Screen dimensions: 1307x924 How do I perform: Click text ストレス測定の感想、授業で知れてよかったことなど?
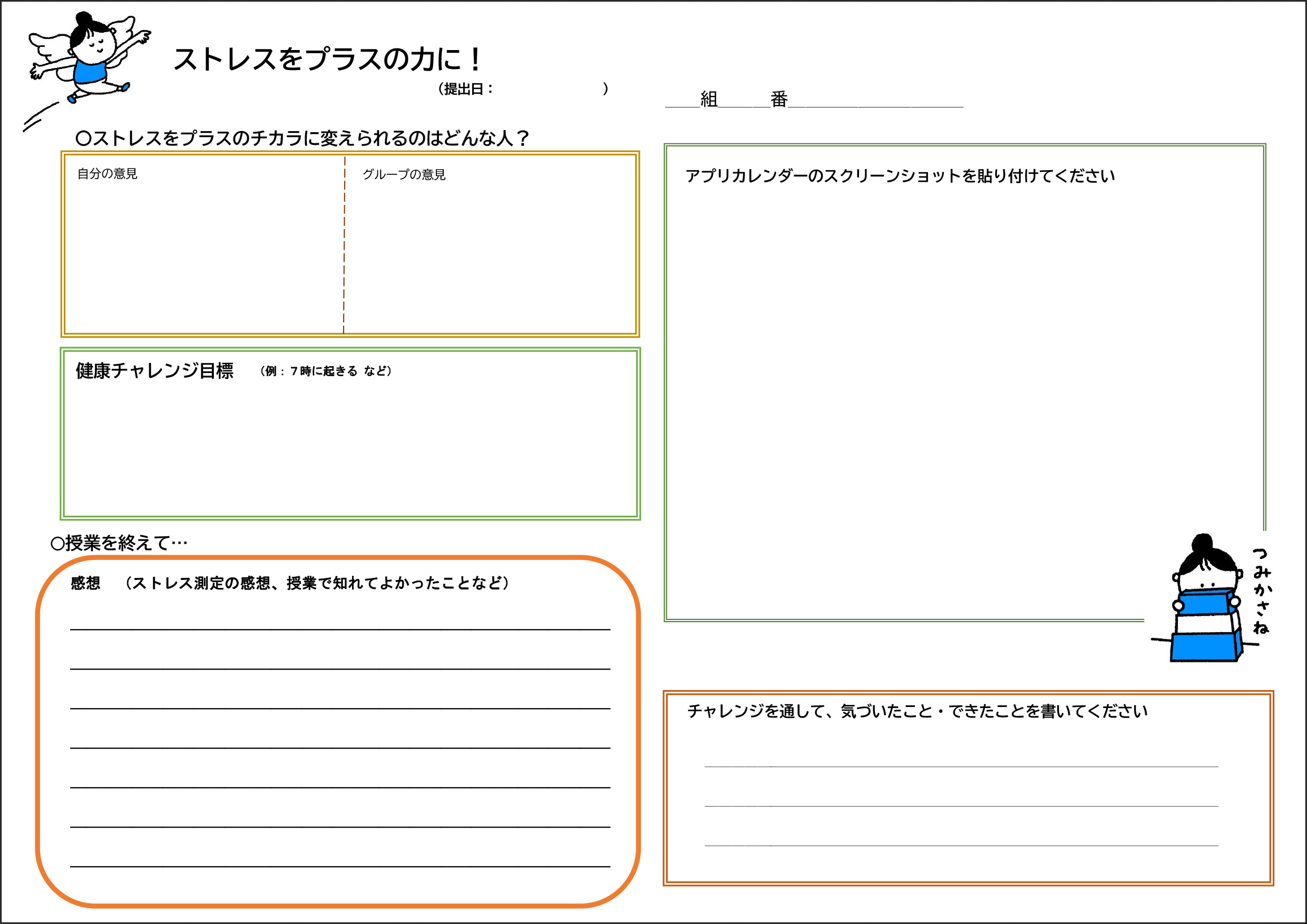318,583
